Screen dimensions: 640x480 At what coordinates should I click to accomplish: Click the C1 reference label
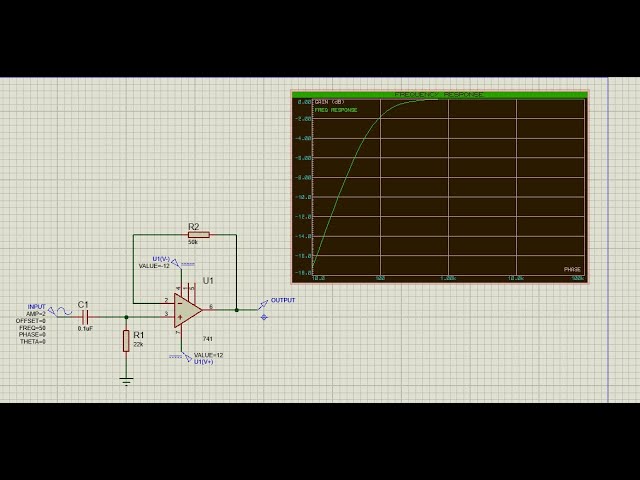point(83,304)
